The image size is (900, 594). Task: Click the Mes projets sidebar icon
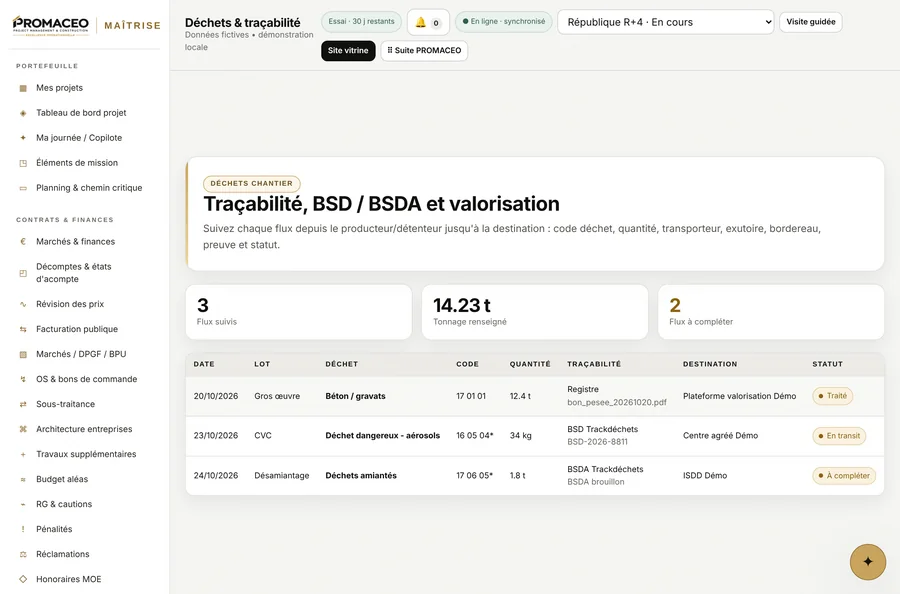click(x=23, y=88)
